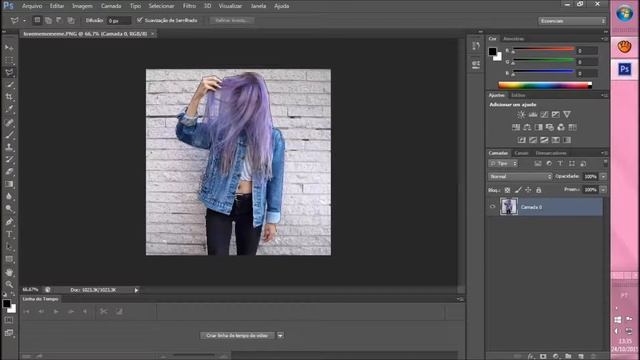Open the Imagem menu
Image resolution: width=640 pixels, height=360 pixels.
click(x=82, y=6)
